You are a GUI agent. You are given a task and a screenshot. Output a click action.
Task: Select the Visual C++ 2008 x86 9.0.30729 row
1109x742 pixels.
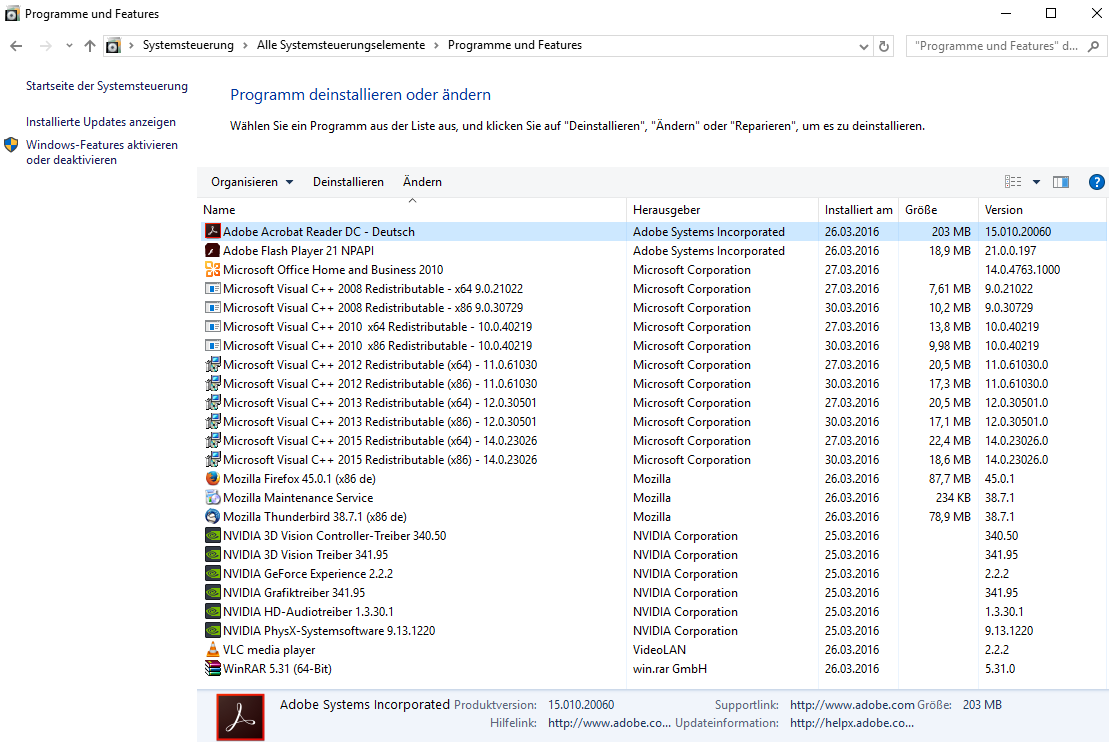point(654,308)
